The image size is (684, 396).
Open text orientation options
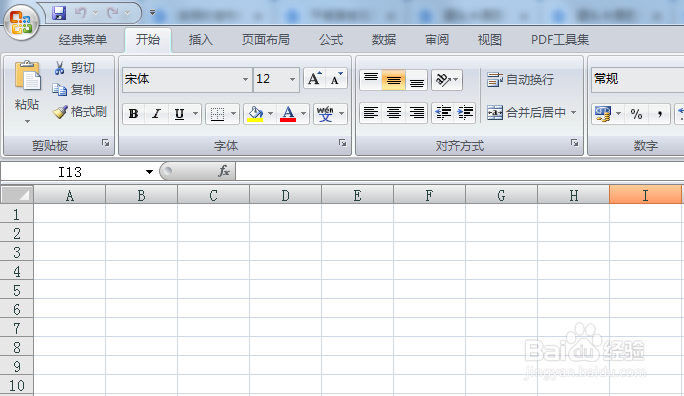point(446,79)
